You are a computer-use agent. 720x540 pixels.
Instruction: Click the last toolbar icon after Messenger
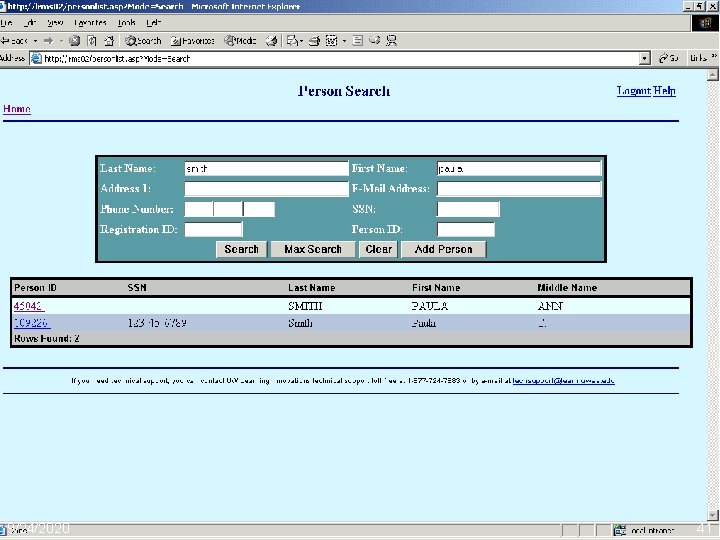click(x=391, y=41)
